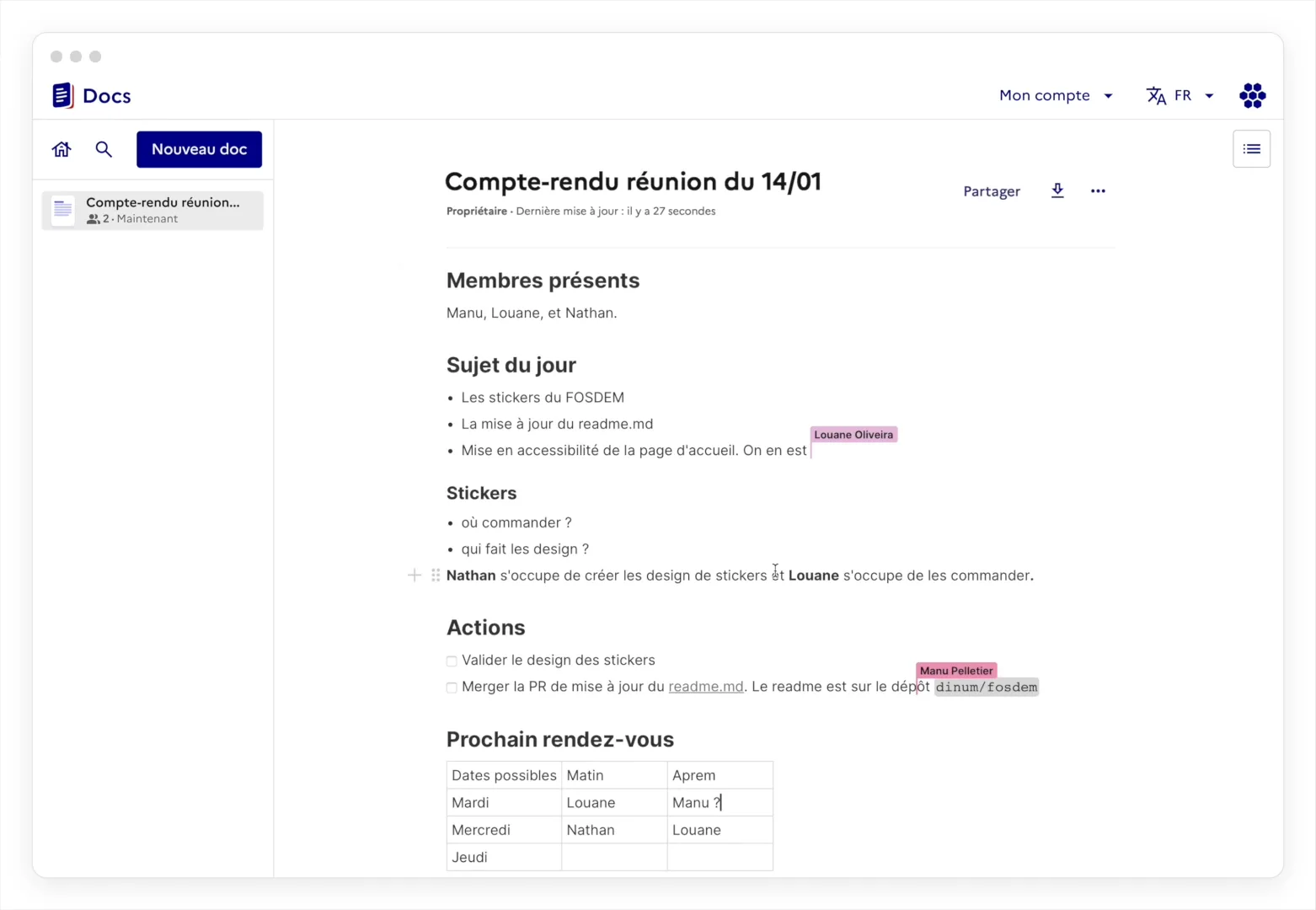Create a document with Nouveau doc

click(x=199, y=149)
